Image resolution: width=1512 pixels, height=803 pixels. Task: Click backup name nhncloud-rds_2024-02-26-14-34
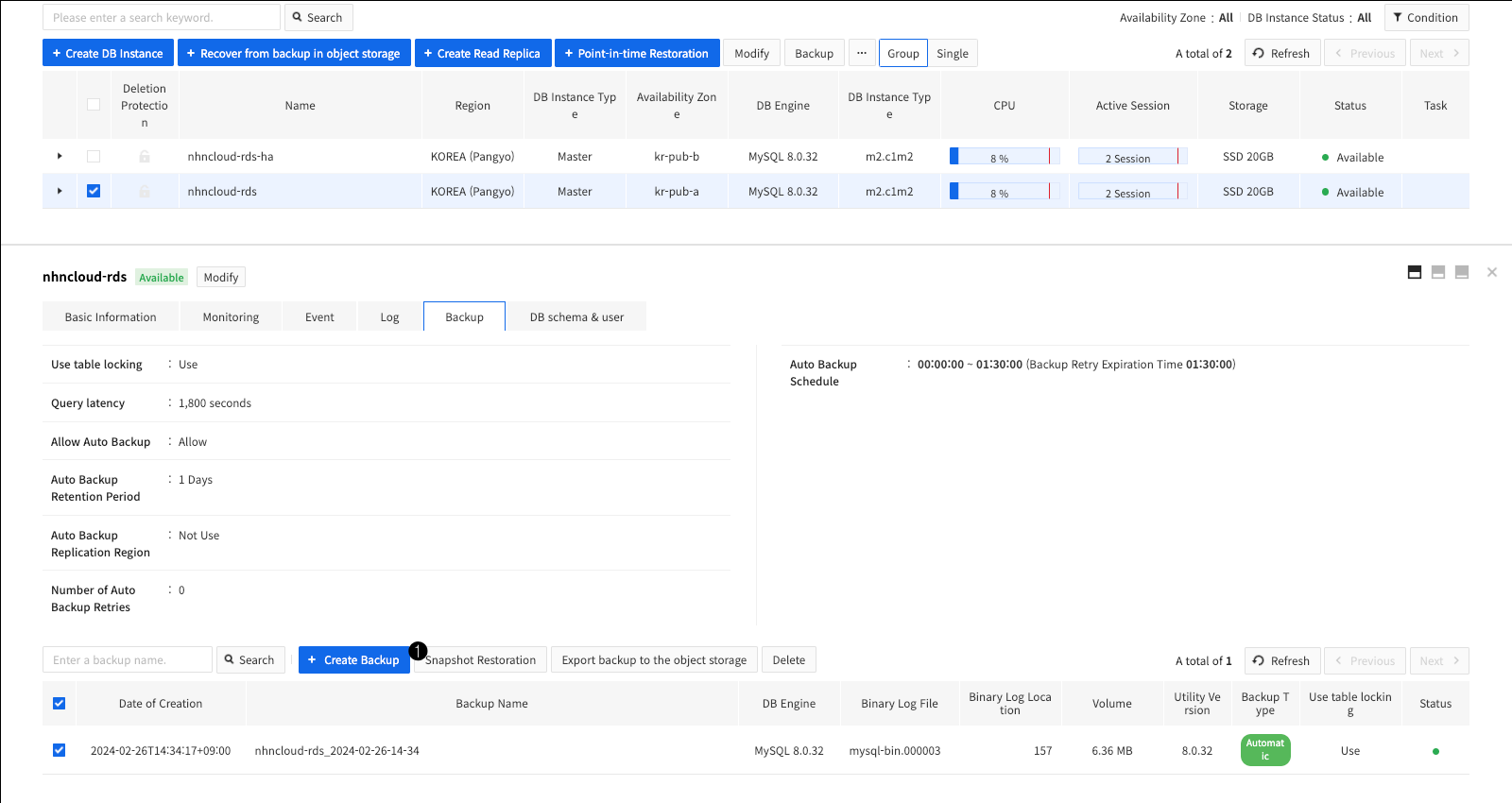coord(337,751)
